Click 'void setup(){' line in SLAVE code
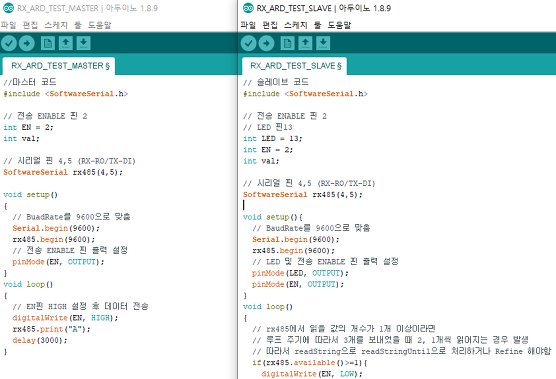 [x=273, y=217]
